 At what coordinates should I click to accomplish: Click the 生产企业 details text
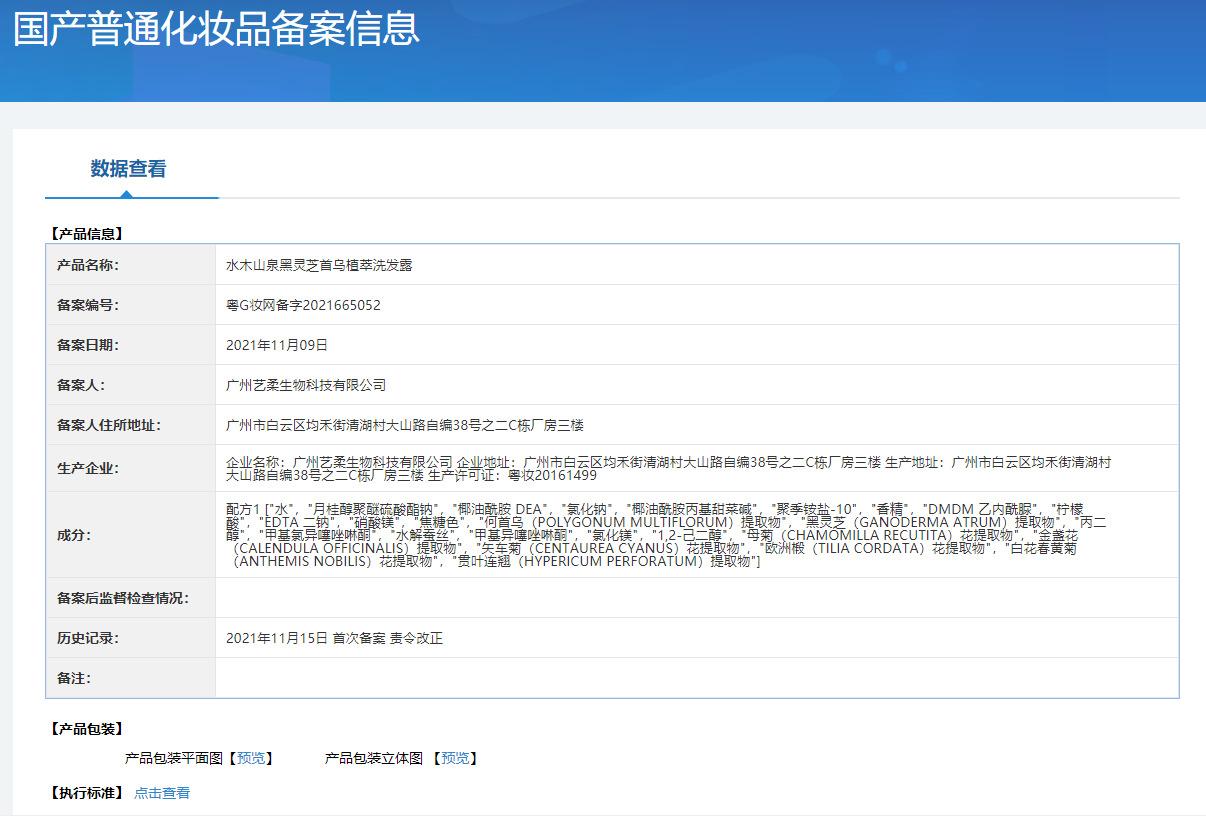(668, 468)
